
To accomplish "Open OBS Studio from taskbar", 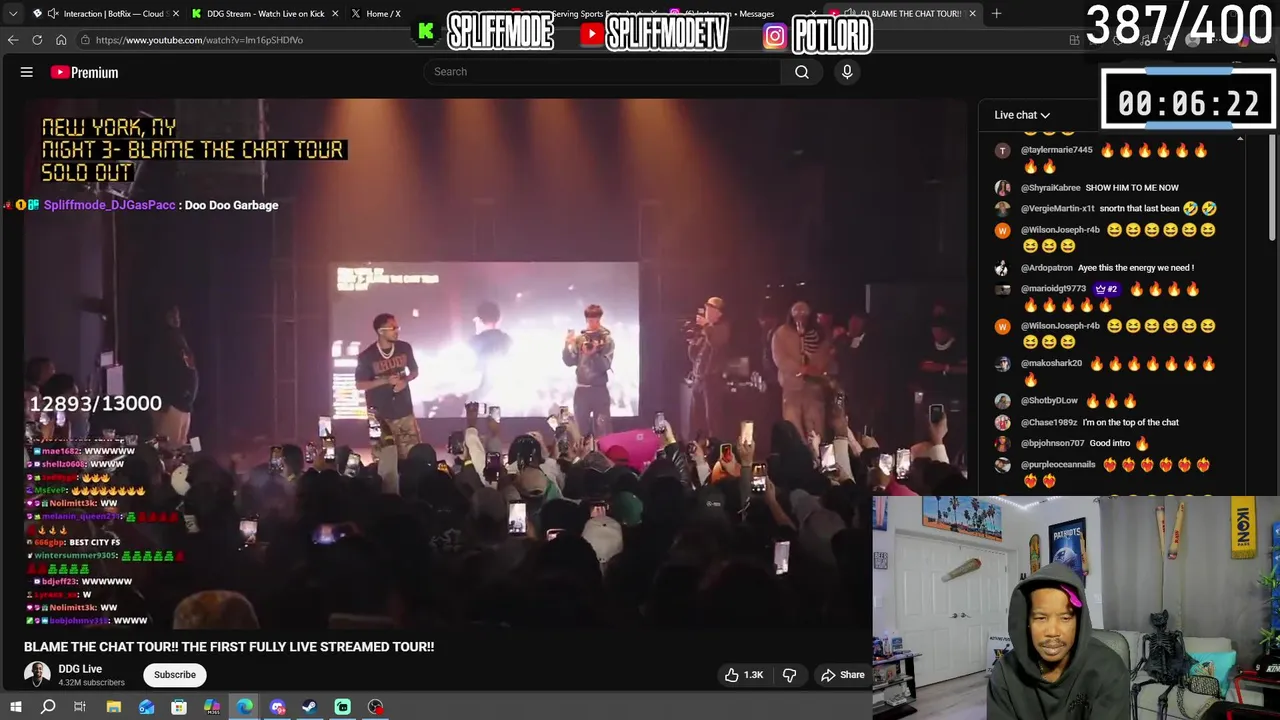I will pyautogui.click(x=376, y=707).
